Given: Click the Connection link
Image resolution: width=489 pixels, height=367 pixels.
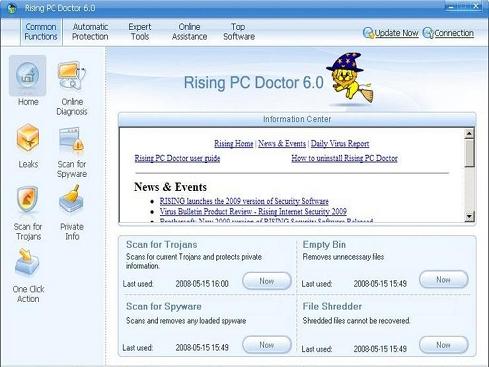Looking at the screenshot, I should pyautogui.click(x=454, y=33).
